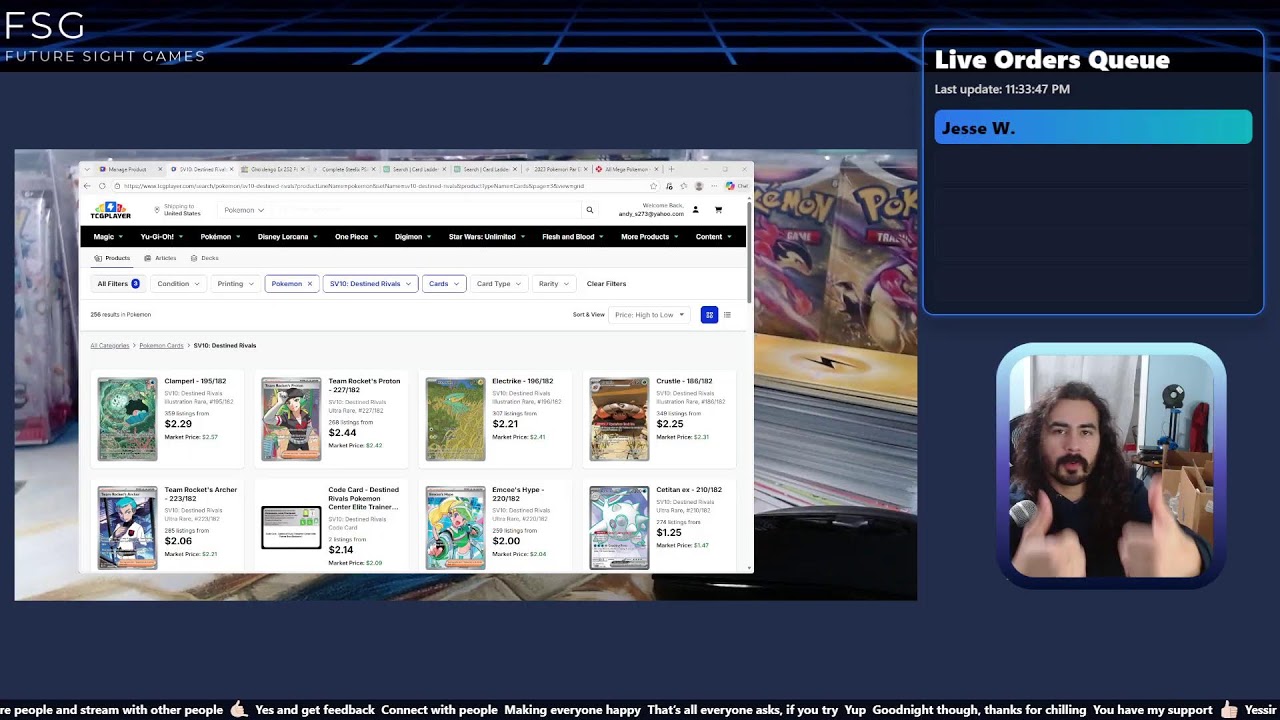Expand the Card Type filter dropdown

(x=499, y=284)
